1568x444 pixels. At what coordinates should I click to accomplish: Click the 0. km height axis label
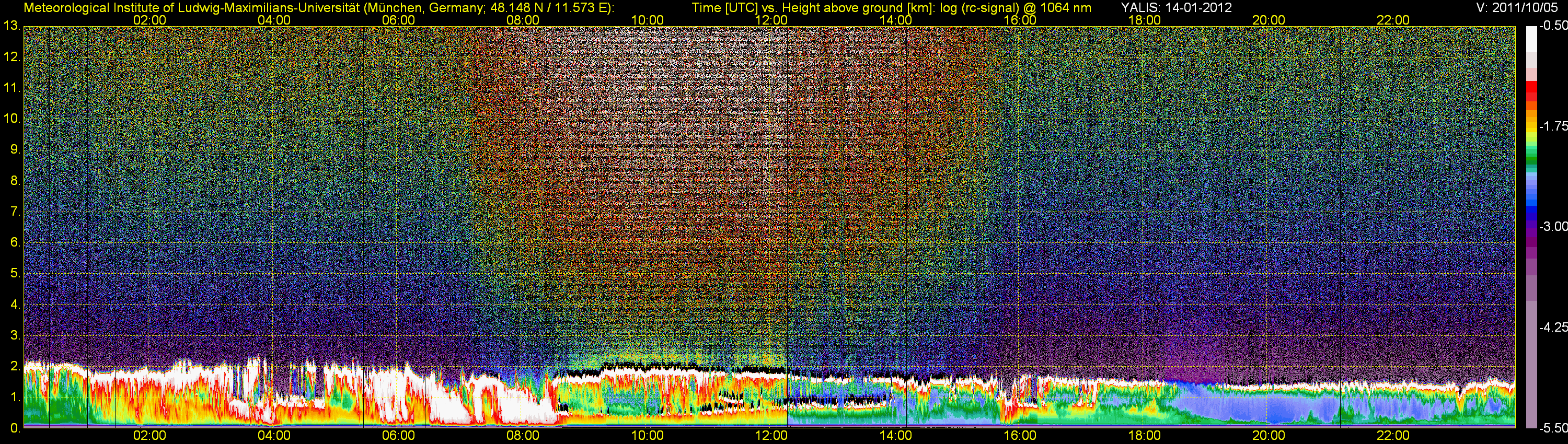tap(15, 428)
